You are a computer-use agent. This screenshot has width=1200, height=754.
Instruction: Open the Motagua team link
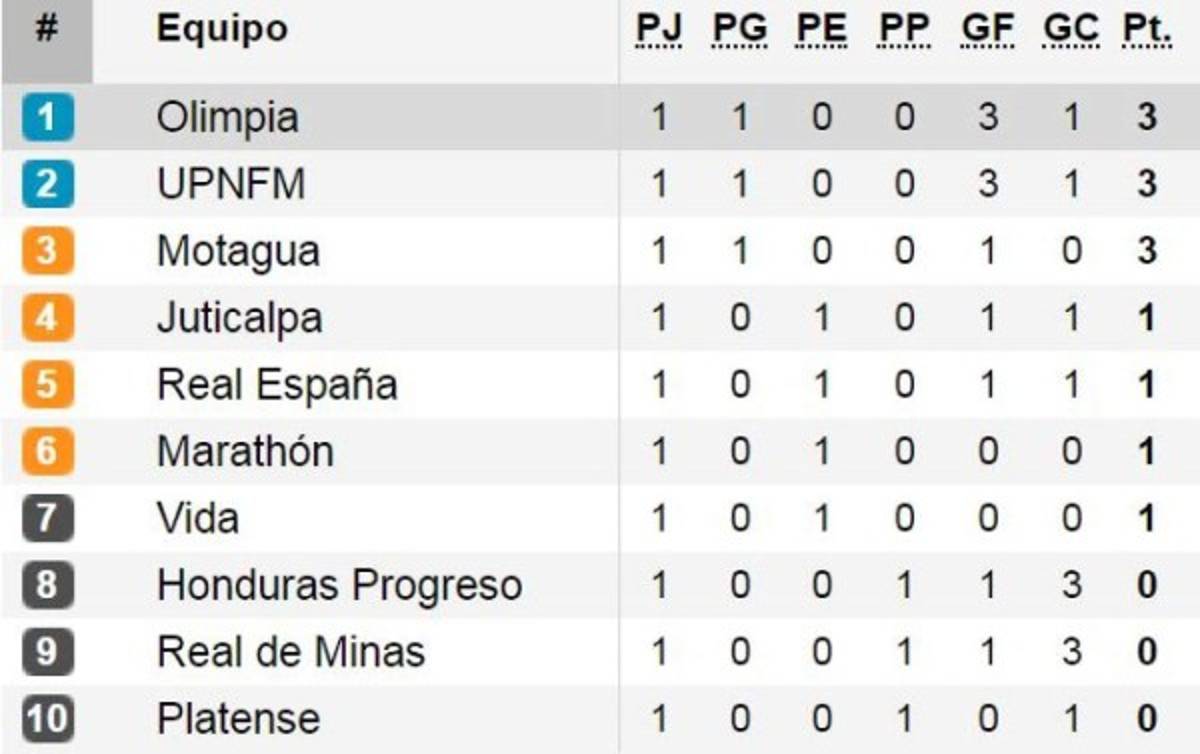click(x=238, y=252)
